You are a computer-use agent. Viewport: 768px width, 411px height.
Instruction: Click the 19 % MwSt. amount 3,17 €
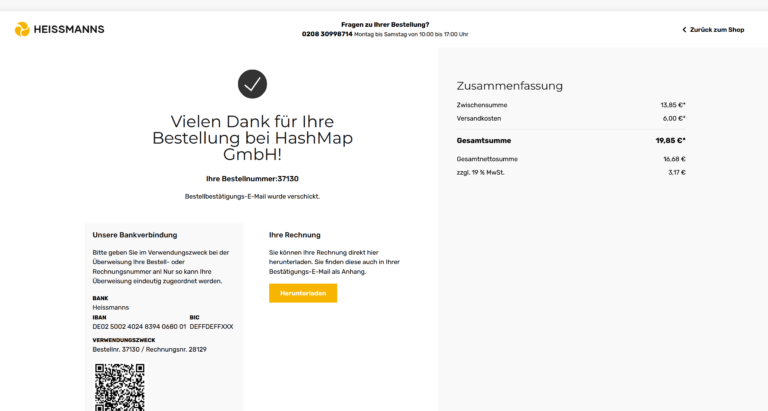click(676, 172)
